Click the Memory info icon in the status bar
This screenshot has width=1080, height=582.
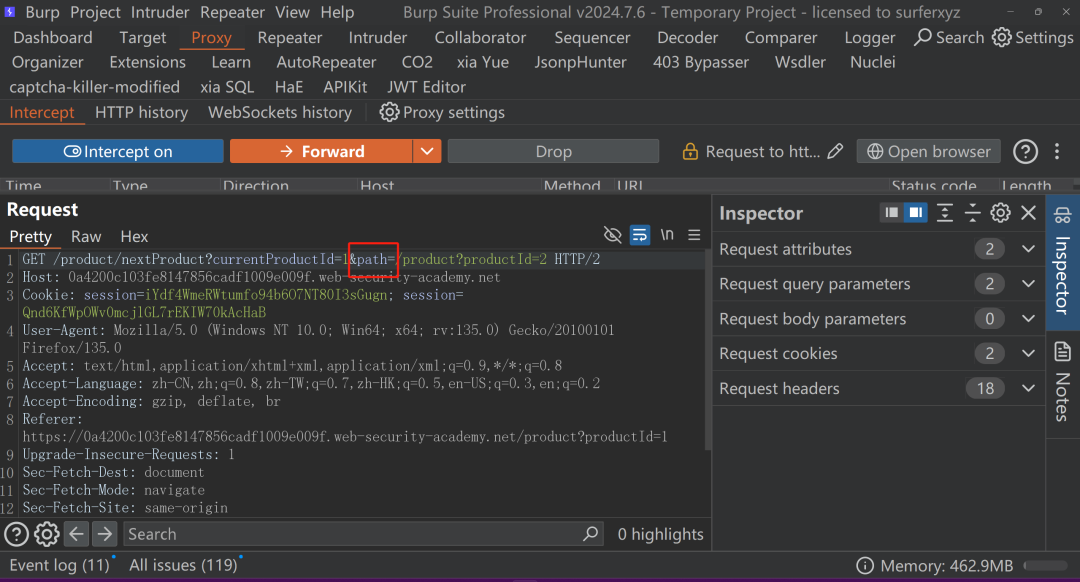tap(864, 566)
